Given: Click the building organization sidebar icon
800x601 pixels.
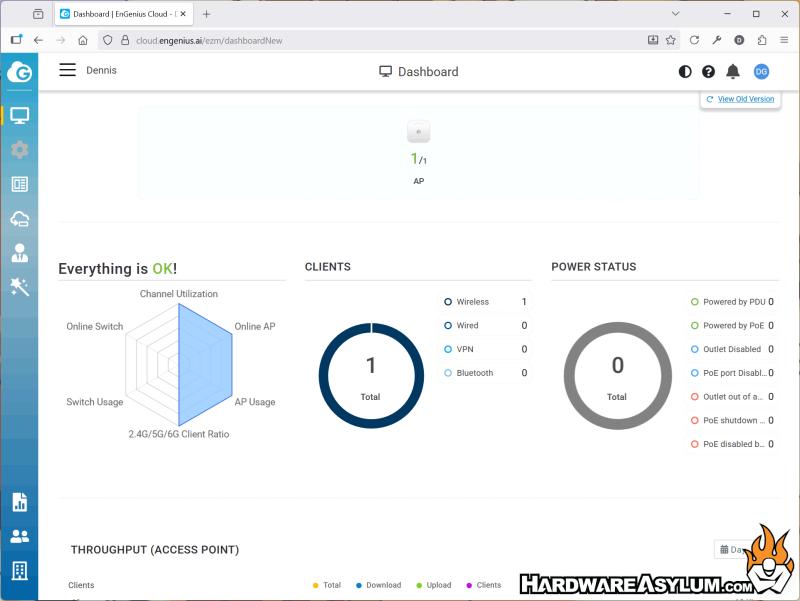Looking at the screenshot, I should point(19,571).
